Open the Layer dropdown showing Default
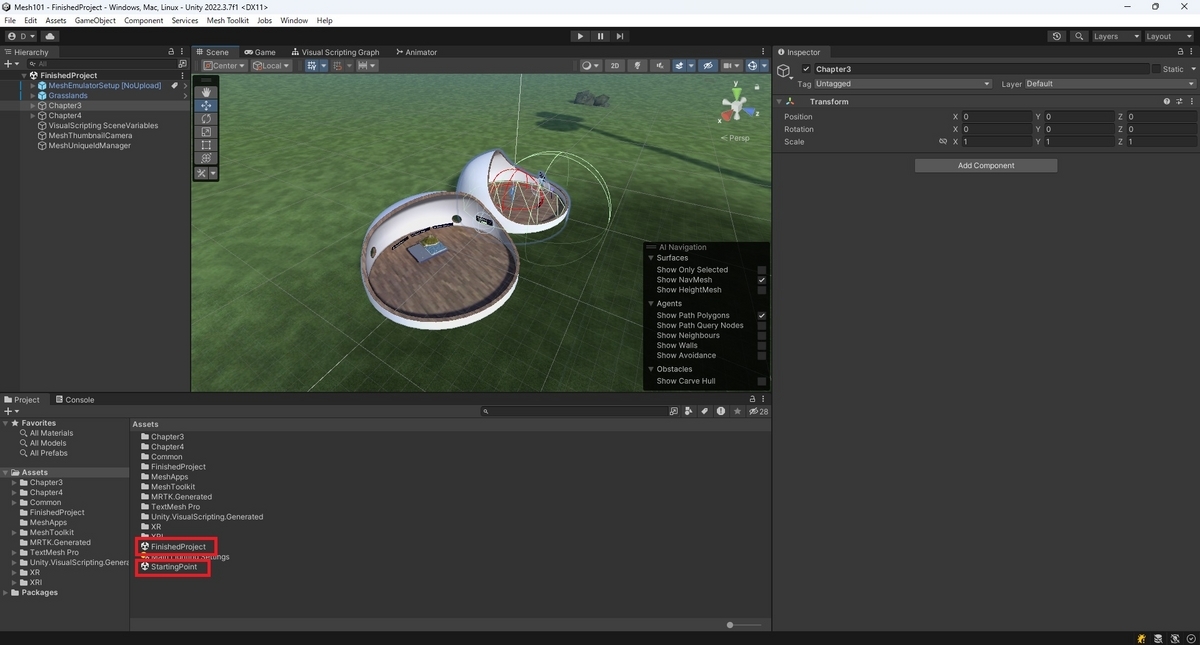This screenshot has width=1200, height=645. click(1109, 84)
